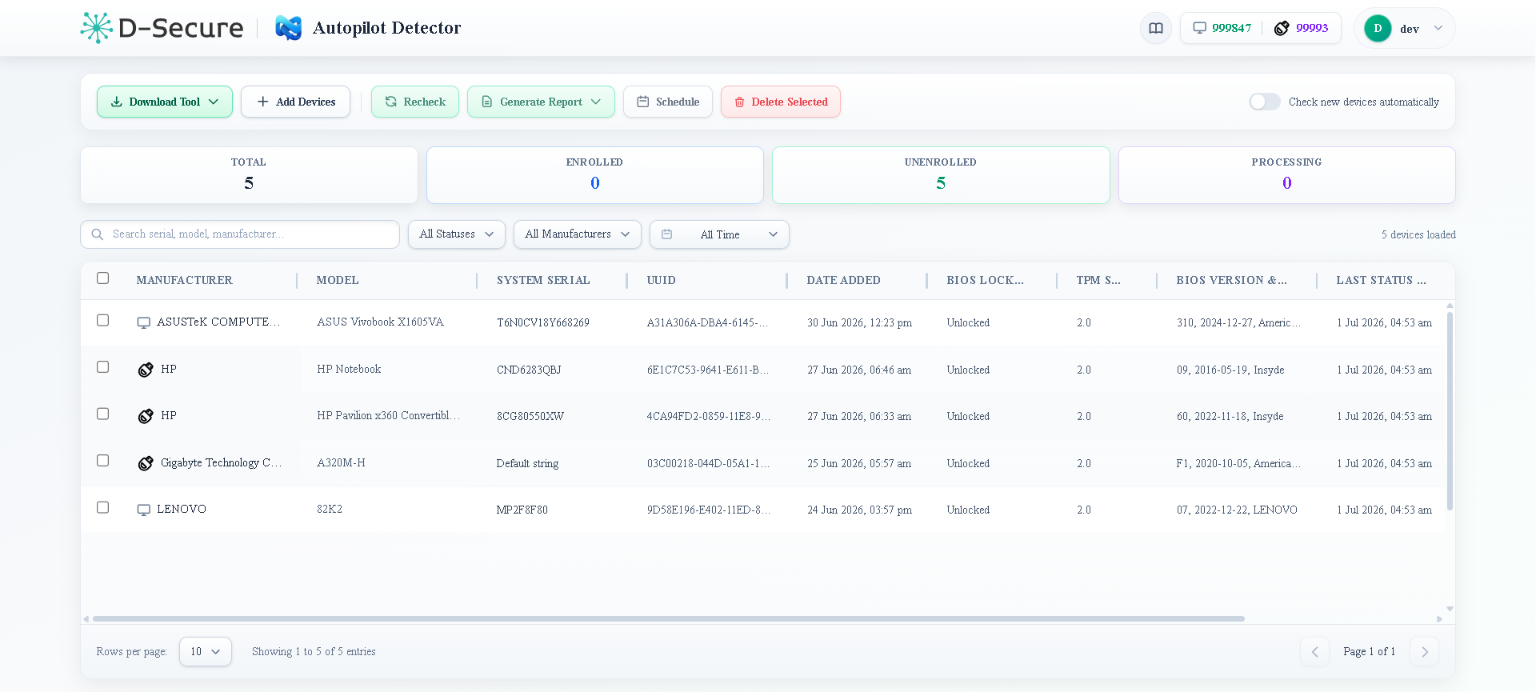Image resolution: width=1536 pixels, height=692 pixels.
Task: Open the All Manufacturers filter
Action: tap(578, 234)
